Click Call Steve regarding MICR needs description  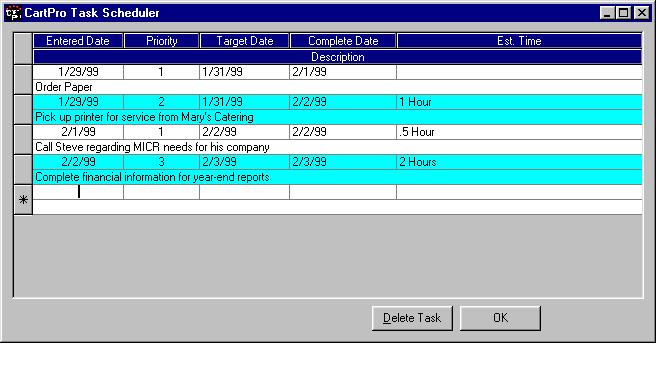(338, 147)
